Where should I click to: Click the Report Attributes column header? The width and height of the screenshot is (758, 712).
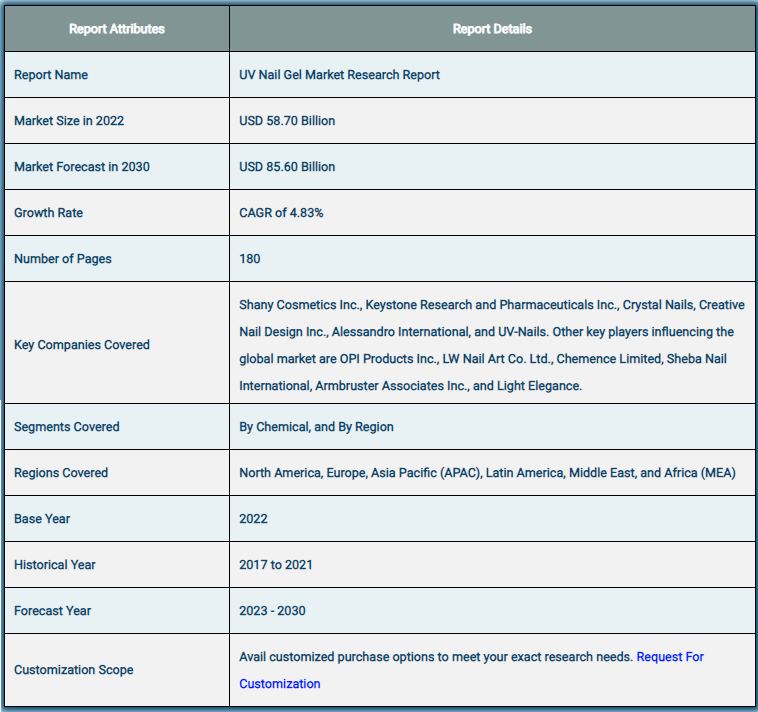click(x=117, y=29)
